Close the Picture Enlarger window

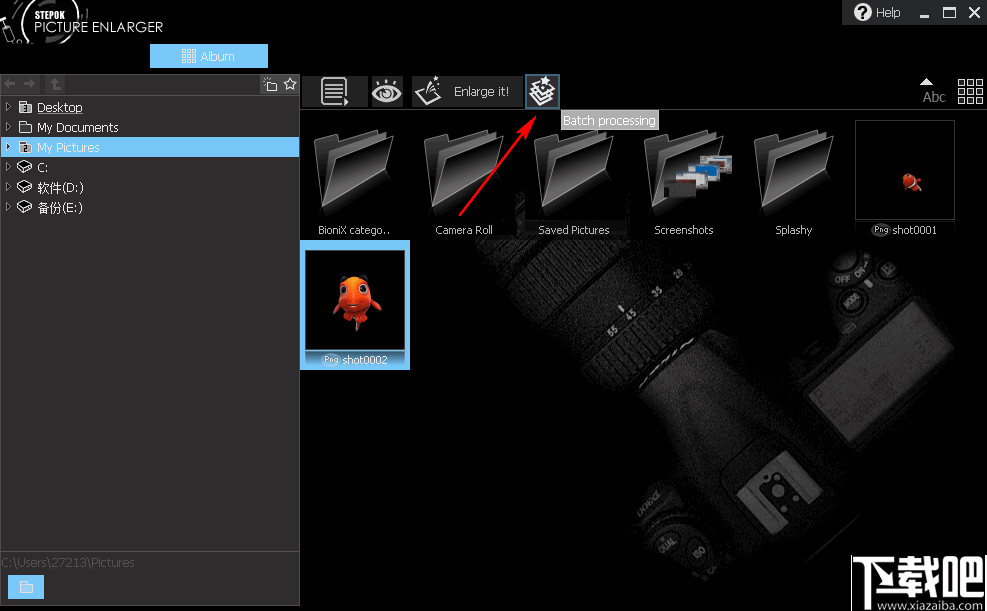pos(974,13)
